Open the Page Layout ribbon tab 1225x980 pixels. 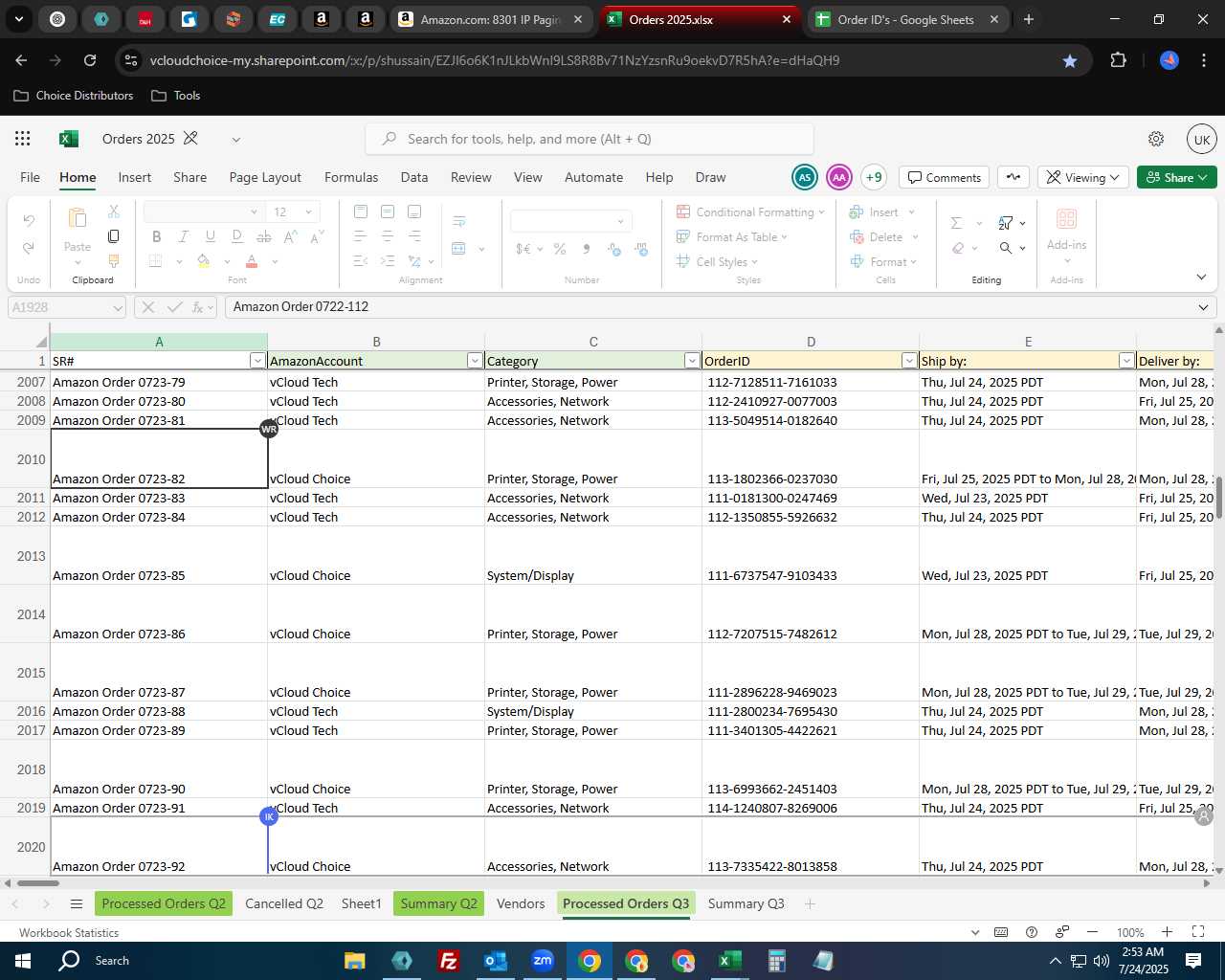[x=265, y=177]
